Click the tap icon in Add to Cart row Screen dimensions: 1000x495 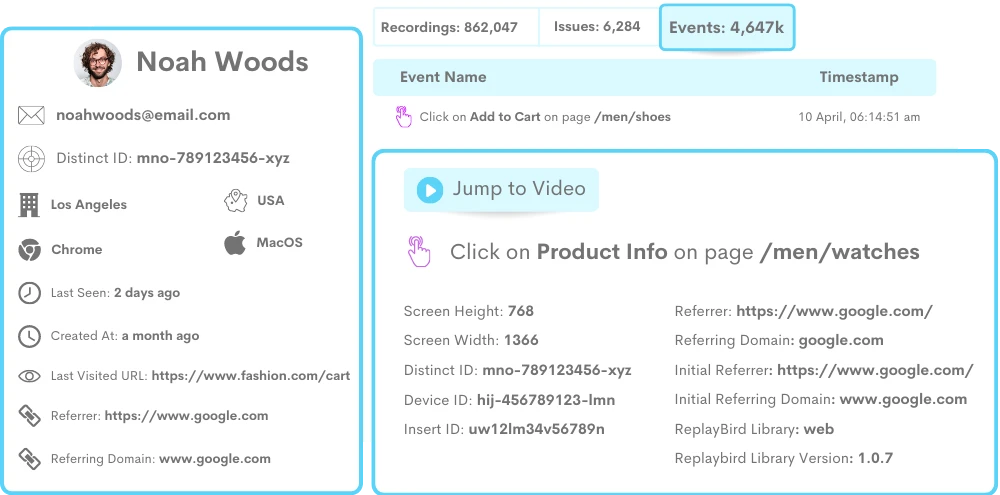click(403, 117)
